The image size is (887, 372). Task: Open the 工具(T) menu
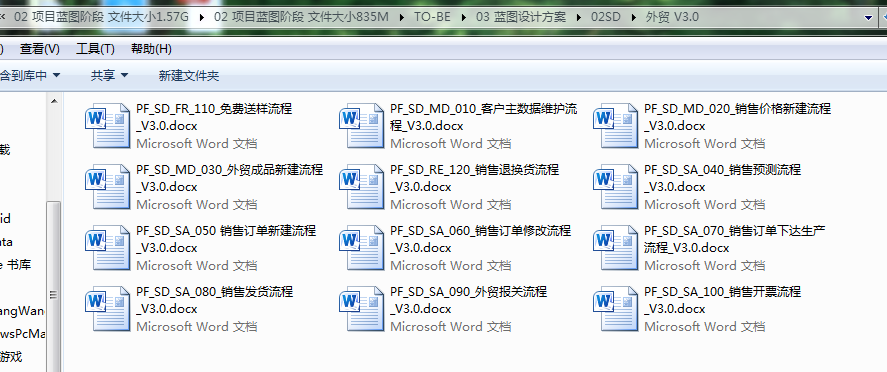[x=95, y=49]
